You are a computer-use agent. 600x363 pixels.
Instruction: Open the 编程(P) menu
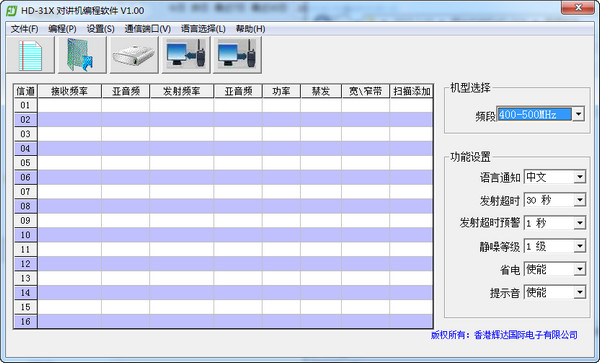62,29
